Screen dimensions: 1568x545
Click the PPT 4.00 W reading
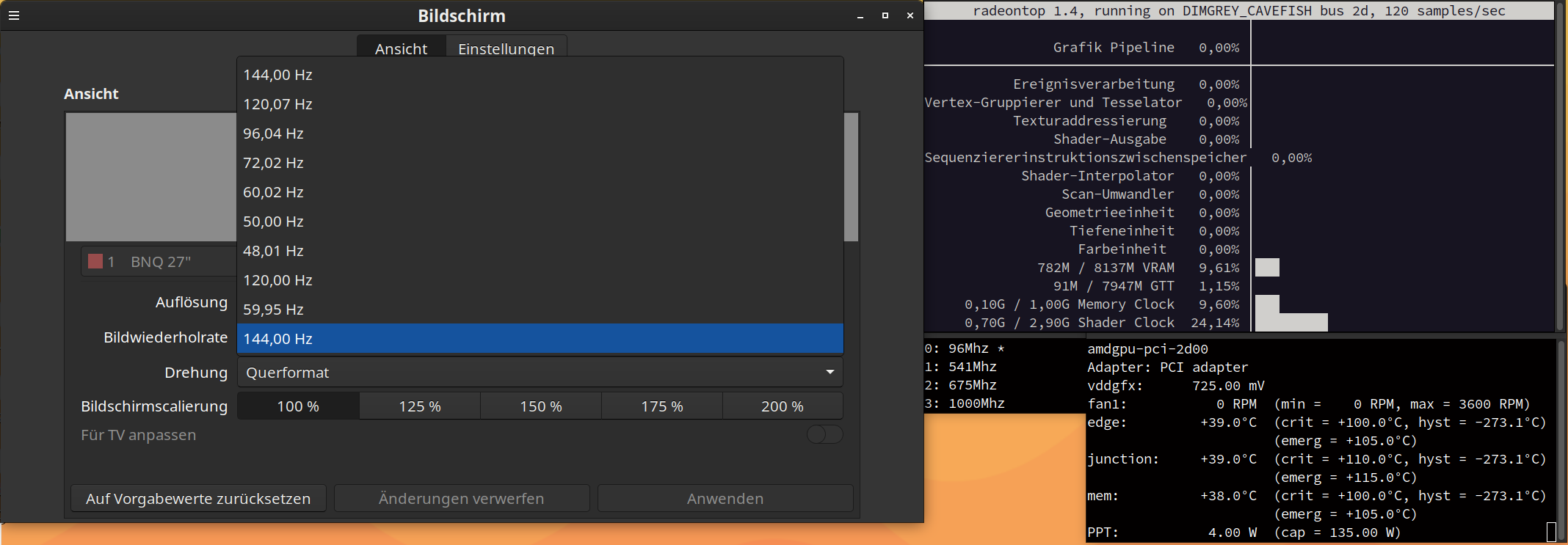point(1172,533)
